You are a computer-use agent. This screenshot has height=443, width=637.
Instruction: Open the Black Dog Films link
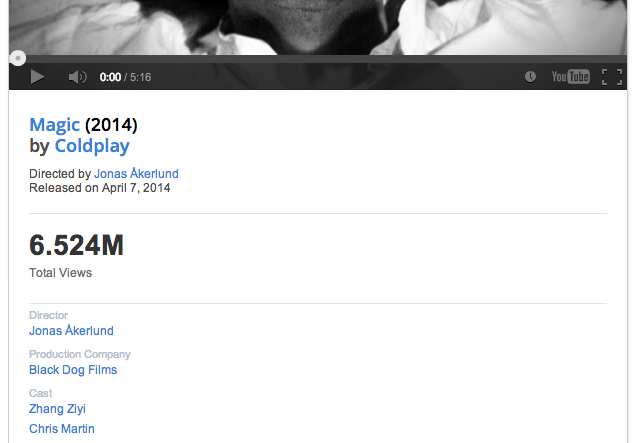pyautogui.click(x=73, y=370)
